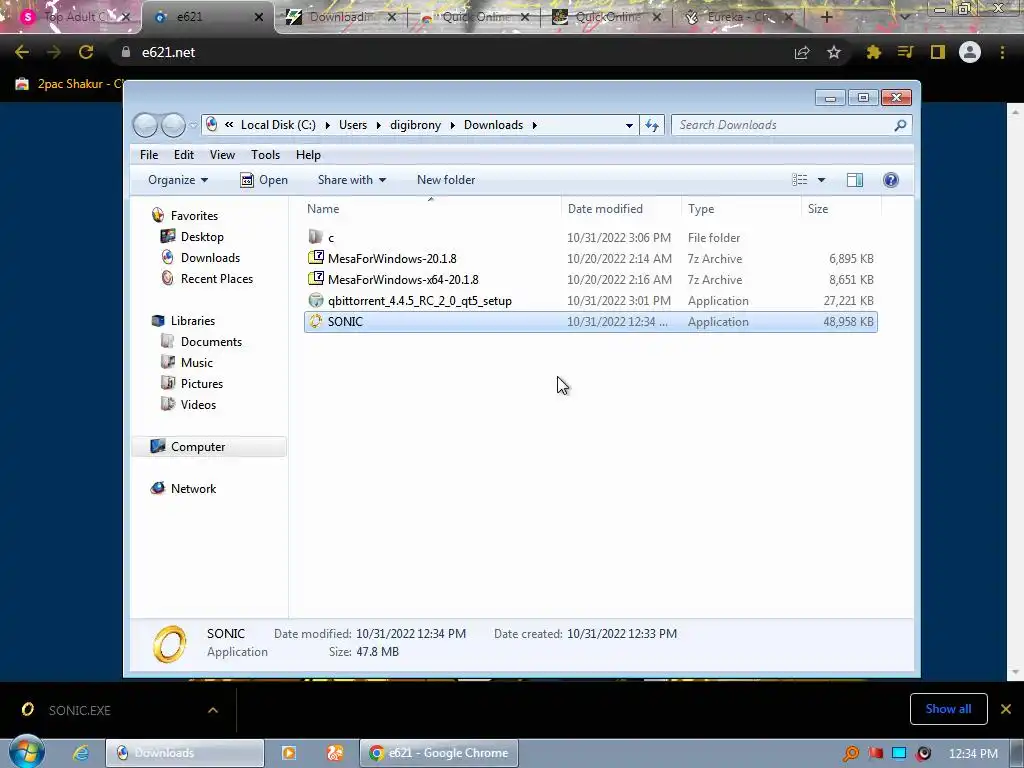Expand the Share with dropdown
Screen dimensions: 1024x768
coord(351,180)
